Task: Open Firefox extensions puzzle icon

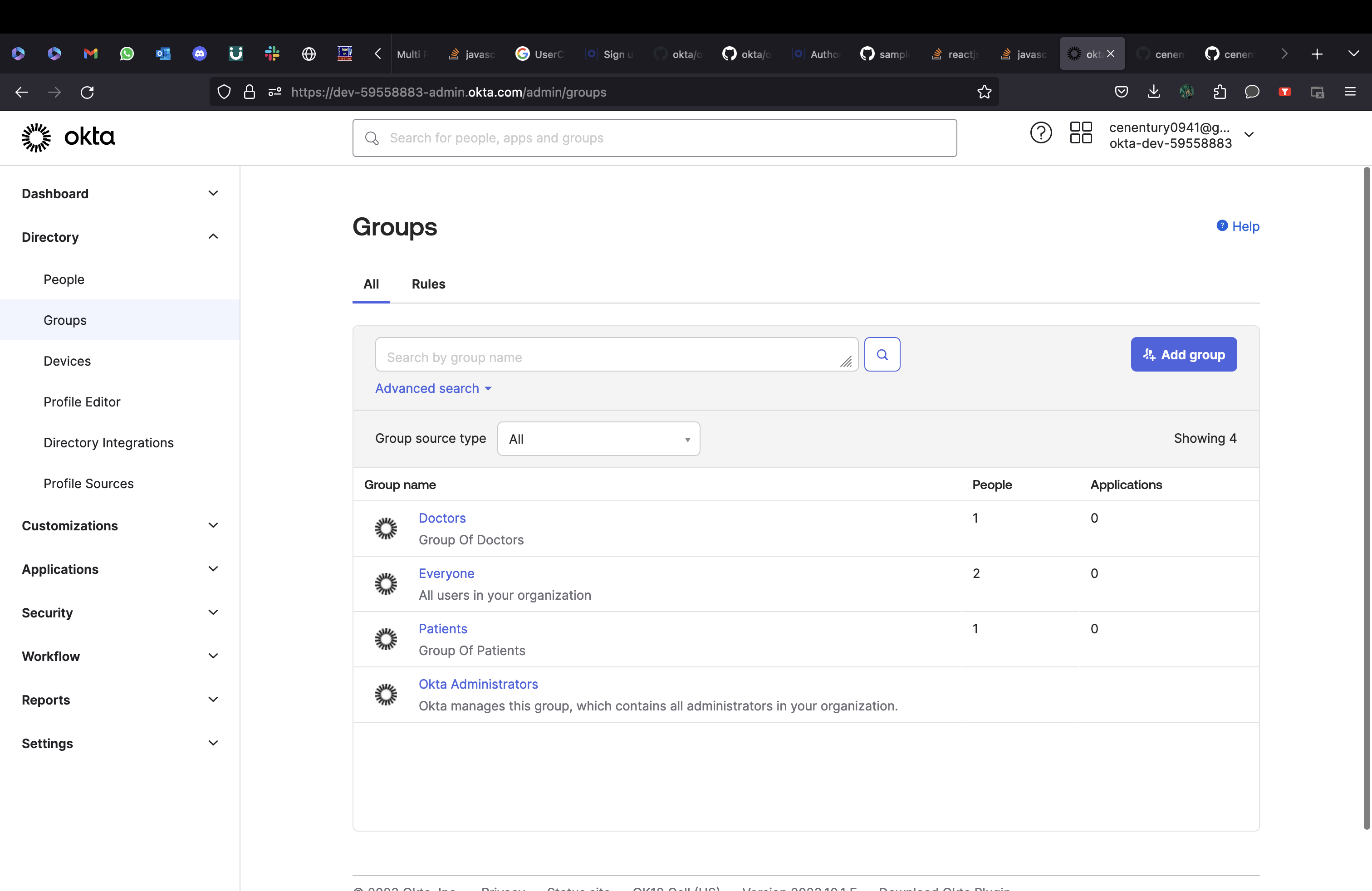Action: tap(1219, 92)
